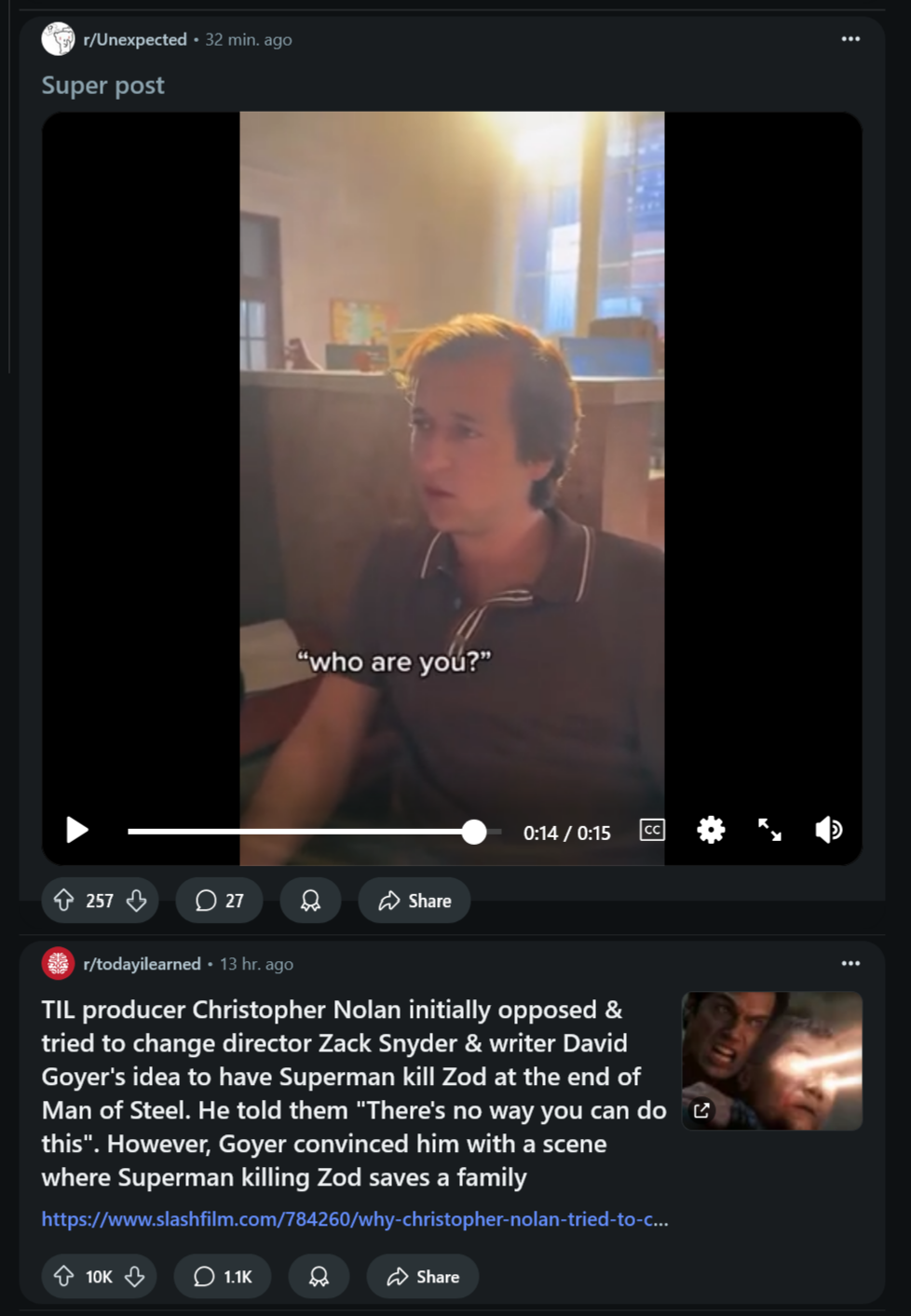Open options menu for r/Unexpected post
Image resolution: width=911 pixels, height=1316 pixels.
coord(850,39)
